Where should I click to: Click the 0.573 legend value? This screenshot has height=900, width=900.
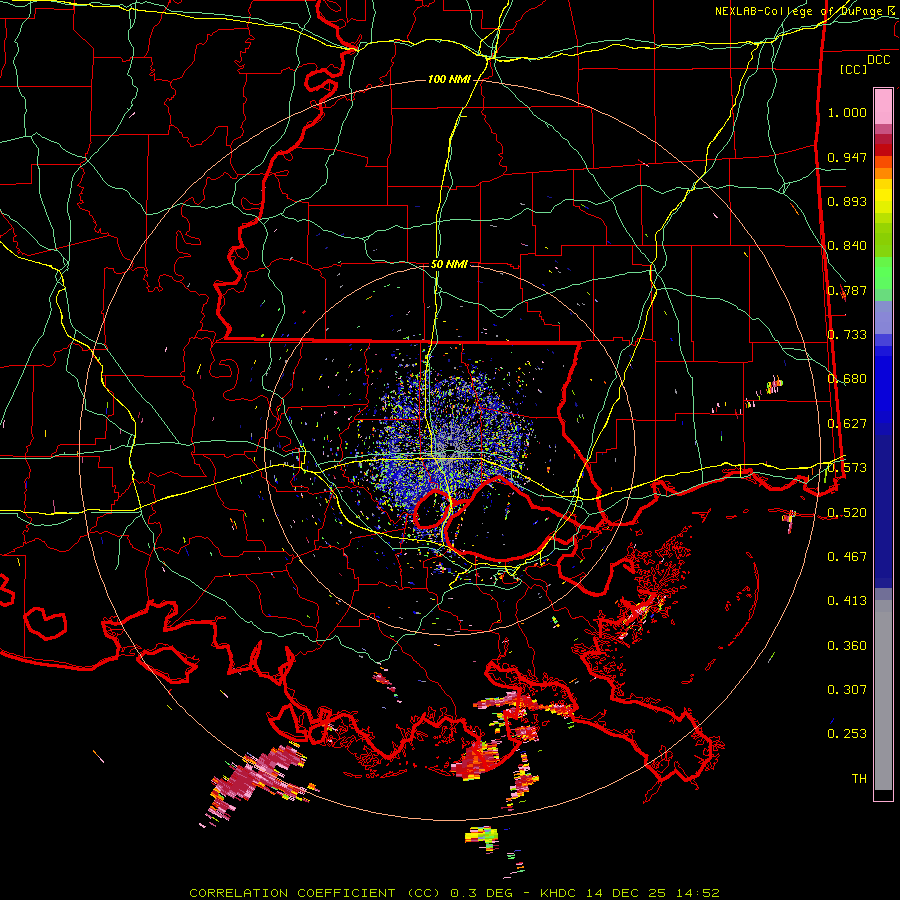[847, 468]
